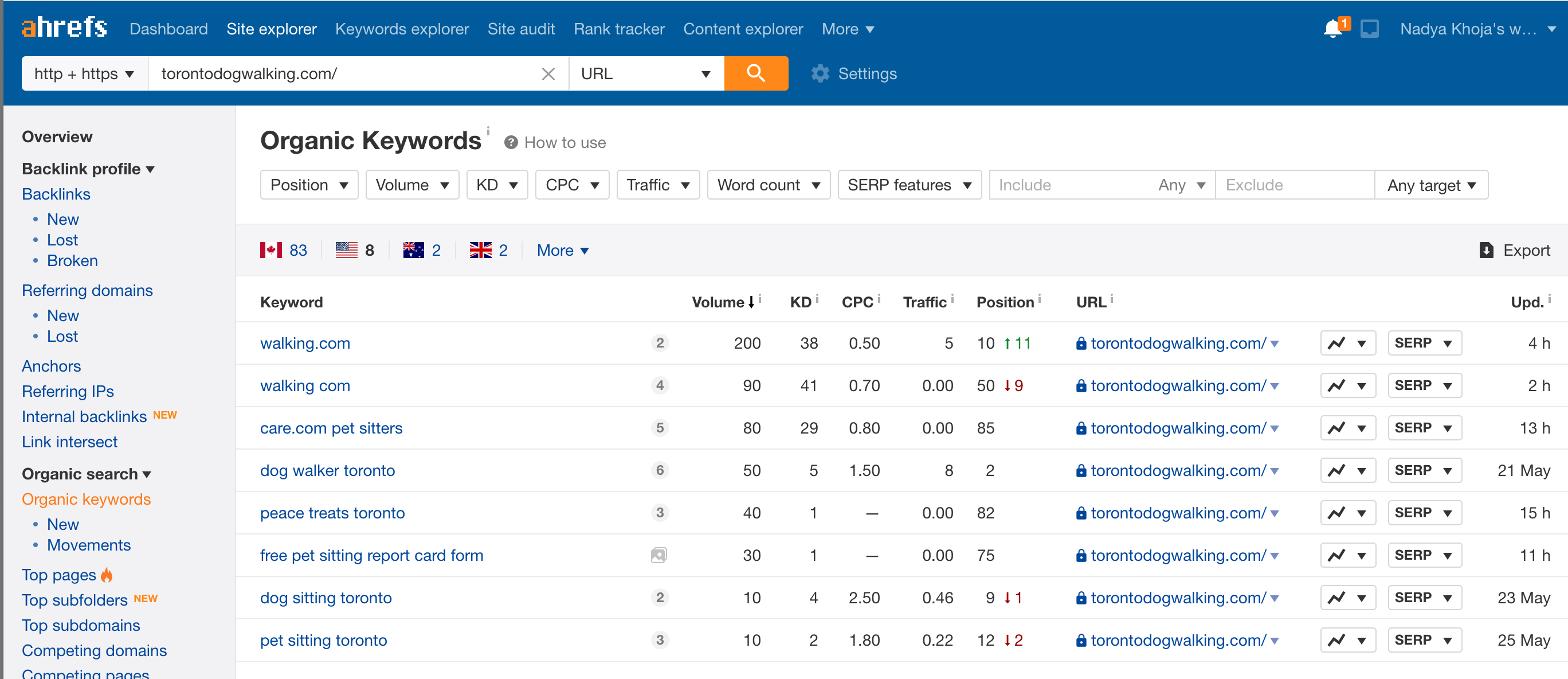
Task: Switch to Keywords explorer tab
Action: pyautogui.click(x=402, y=29)
